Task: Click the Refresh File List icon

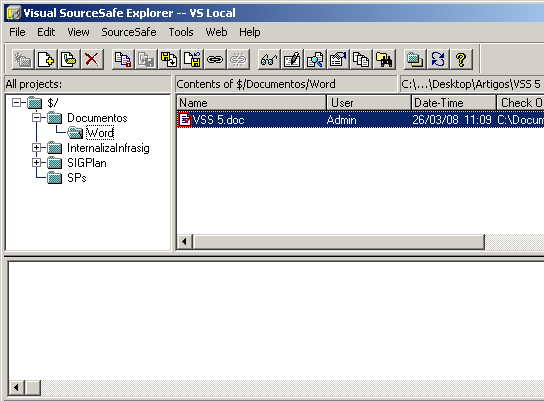Action: pyautogui.click(x=438, y=59)
